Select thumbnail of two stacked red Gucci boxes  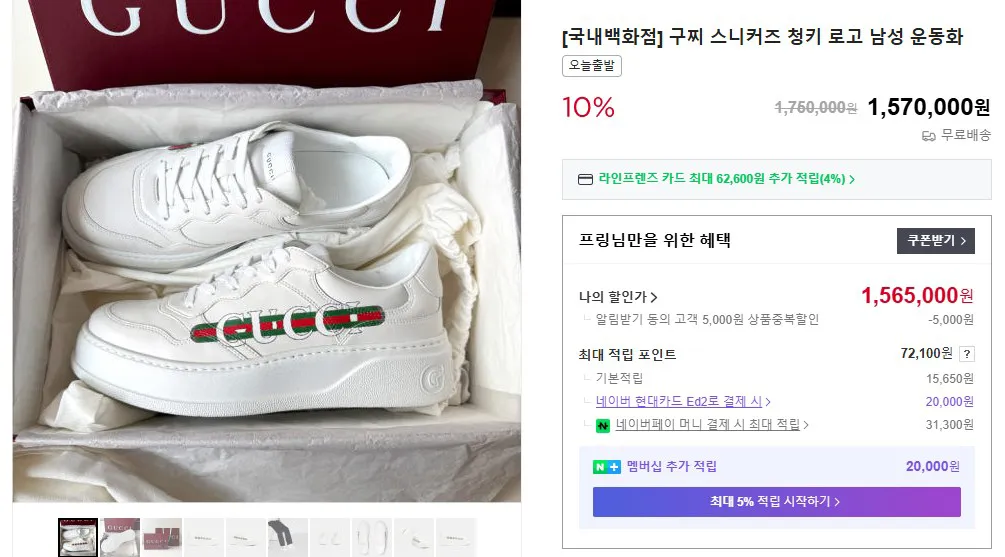point(162,537)
